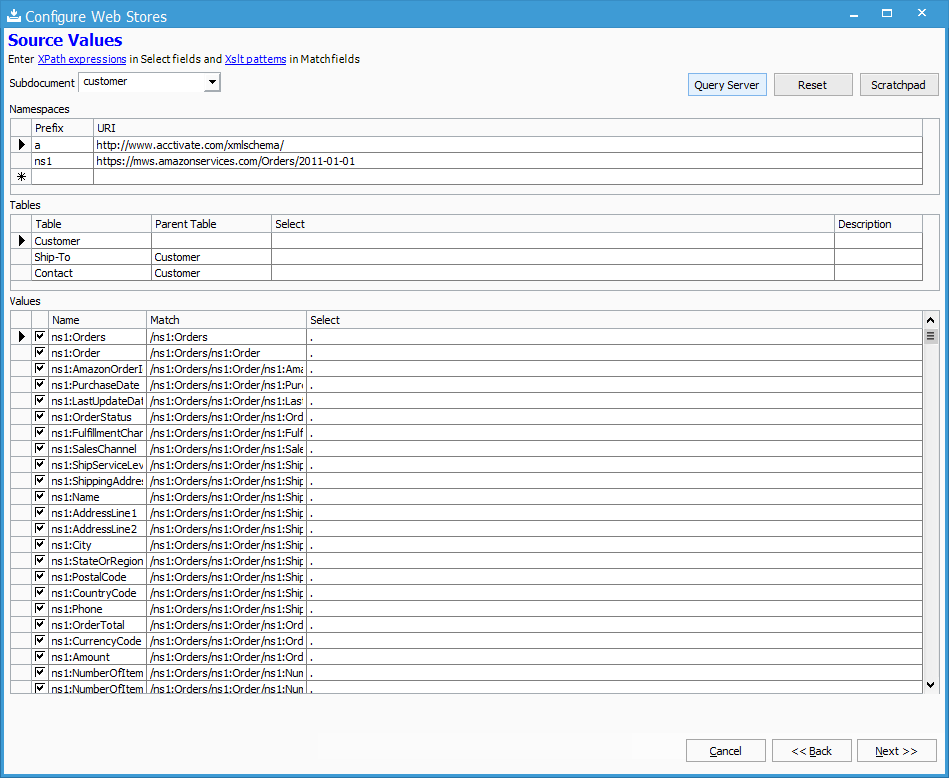Click the Query Server button
The image size is (949, 778).
click(x=727, y=85)
